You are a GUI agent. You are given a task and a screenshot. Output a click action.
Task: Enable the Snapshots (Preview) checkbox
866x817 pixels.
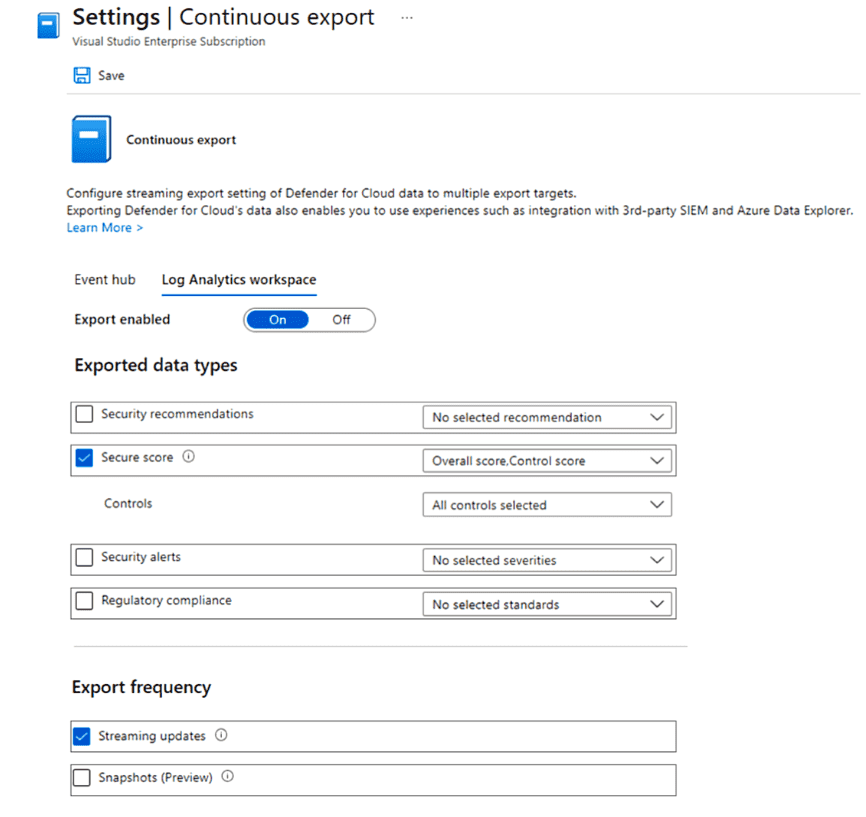82,778
